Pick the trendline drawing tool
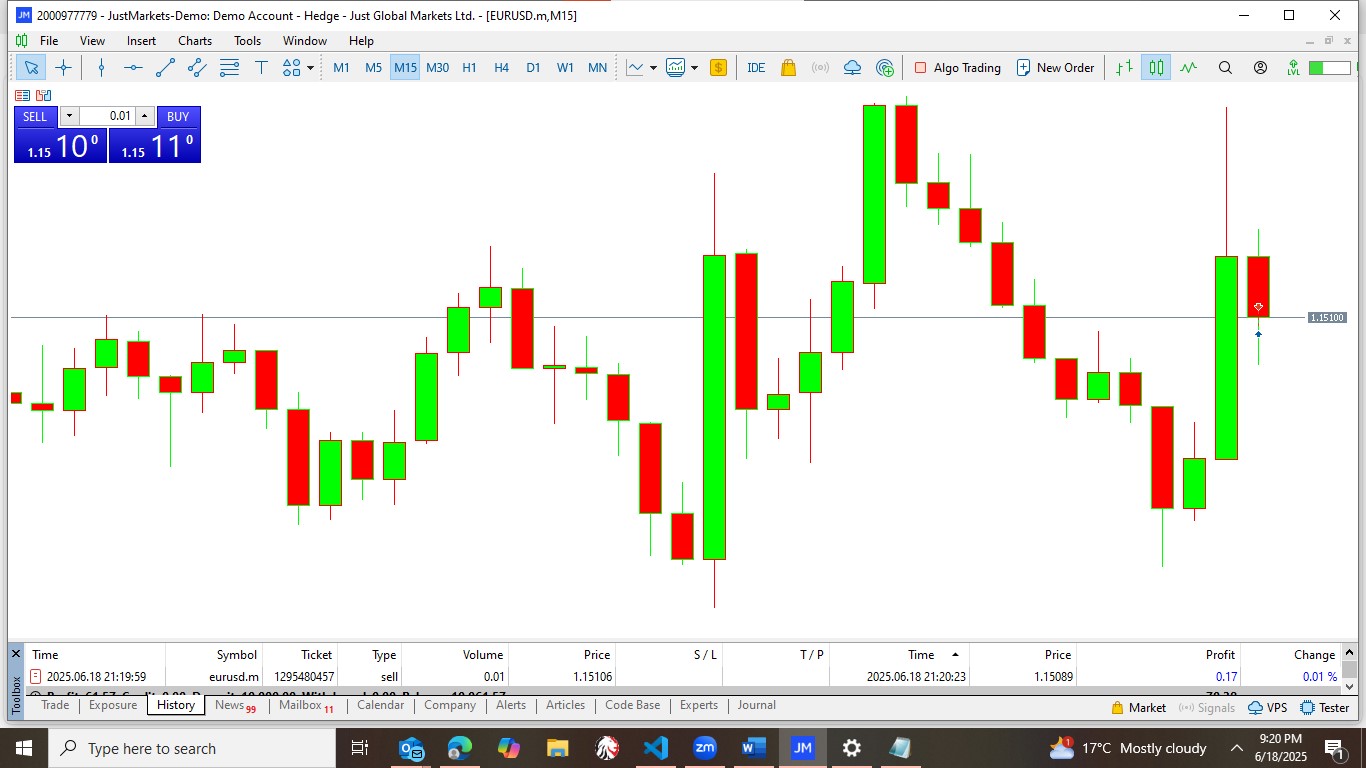 pos(165,68)
